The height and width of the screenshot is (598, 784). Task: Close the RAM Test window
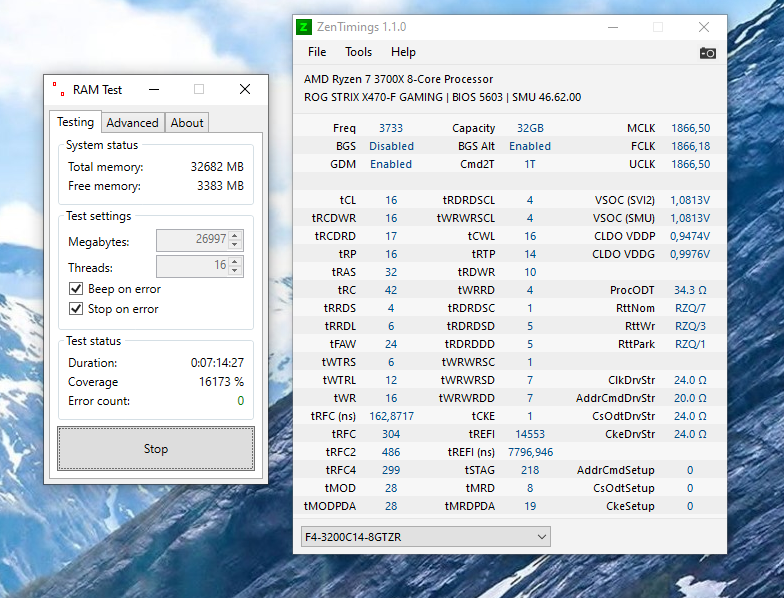[245, 90]
